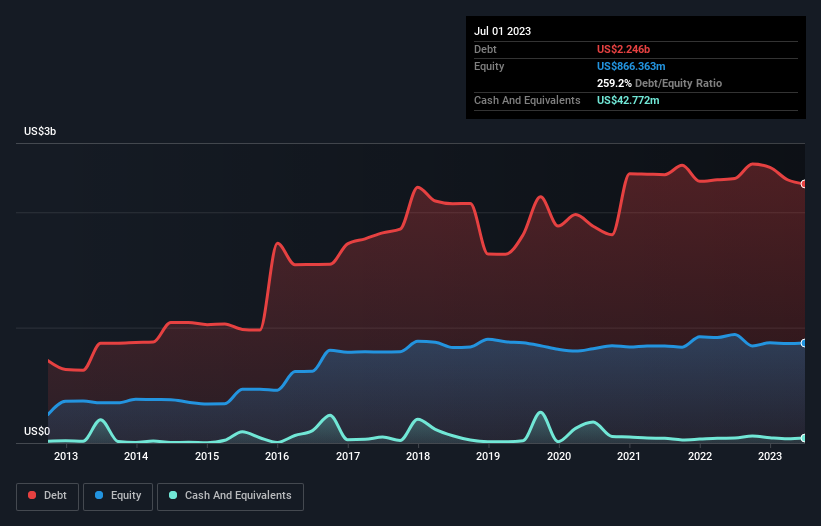Viewport: 821px width, 526px height.
Task: Toggle the Cash And Equivalents legend button
Action: point(230,496)
